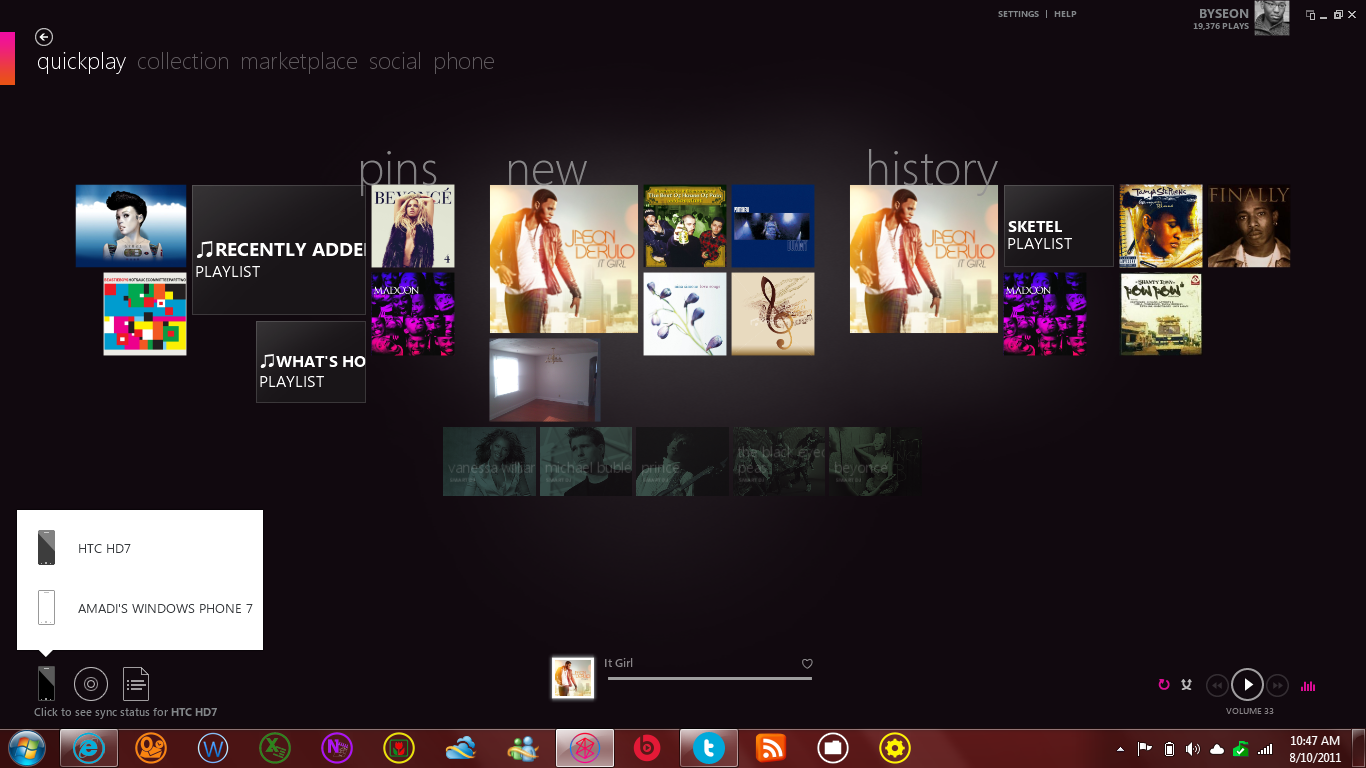Viewport: 1366px width, 768px height.
Task: Switch to compact mode window button
Action: point(1311,15)
